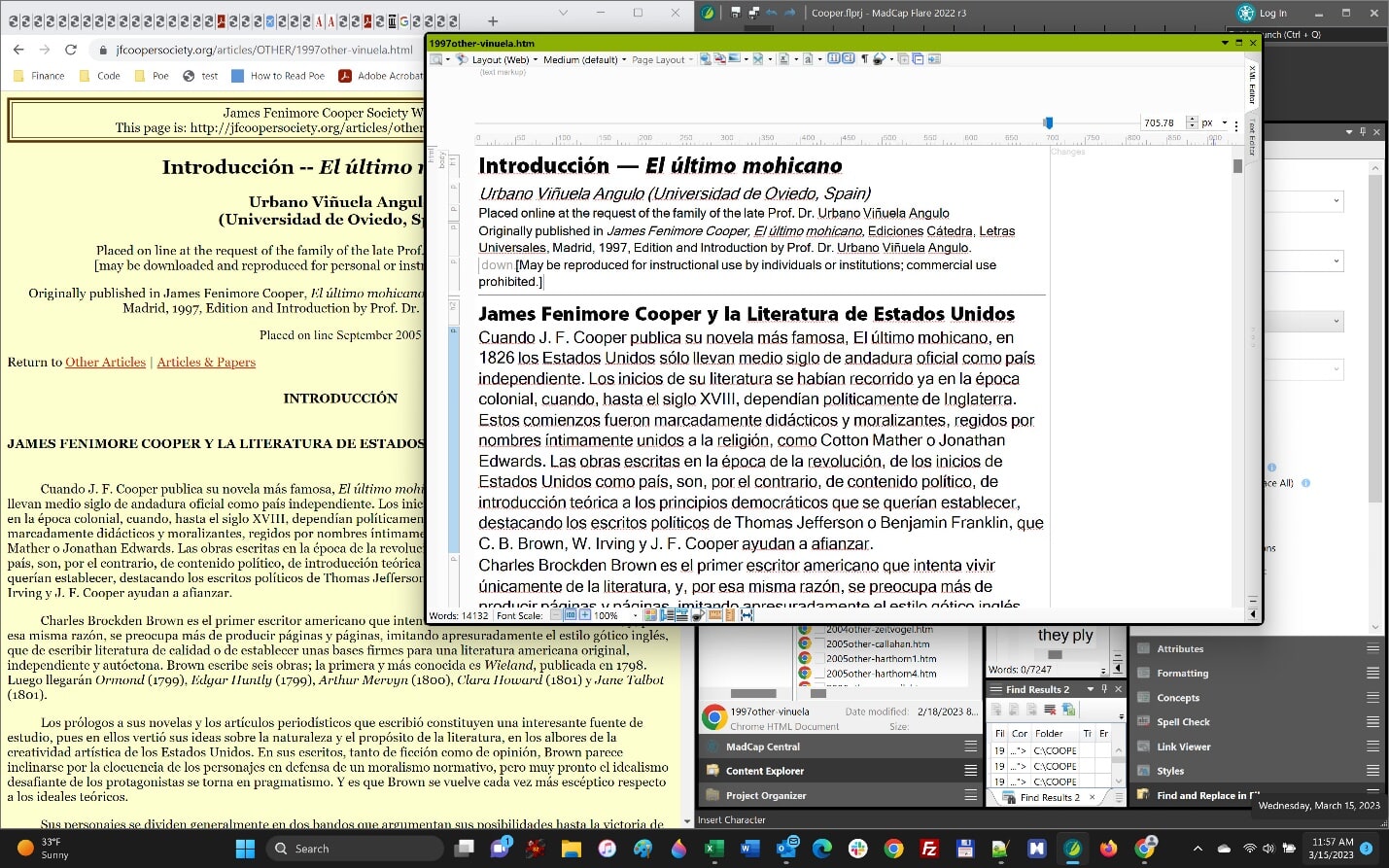Open the Articles & Papers link

pos(206,363)
